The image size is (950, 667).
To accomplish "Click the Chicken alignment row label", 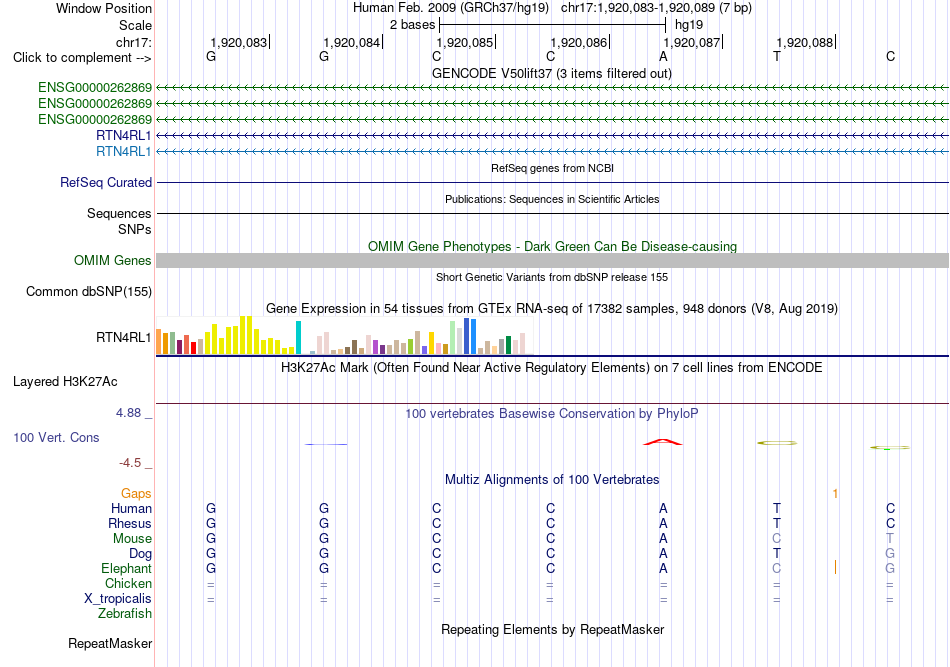I will tap(128, 583).
